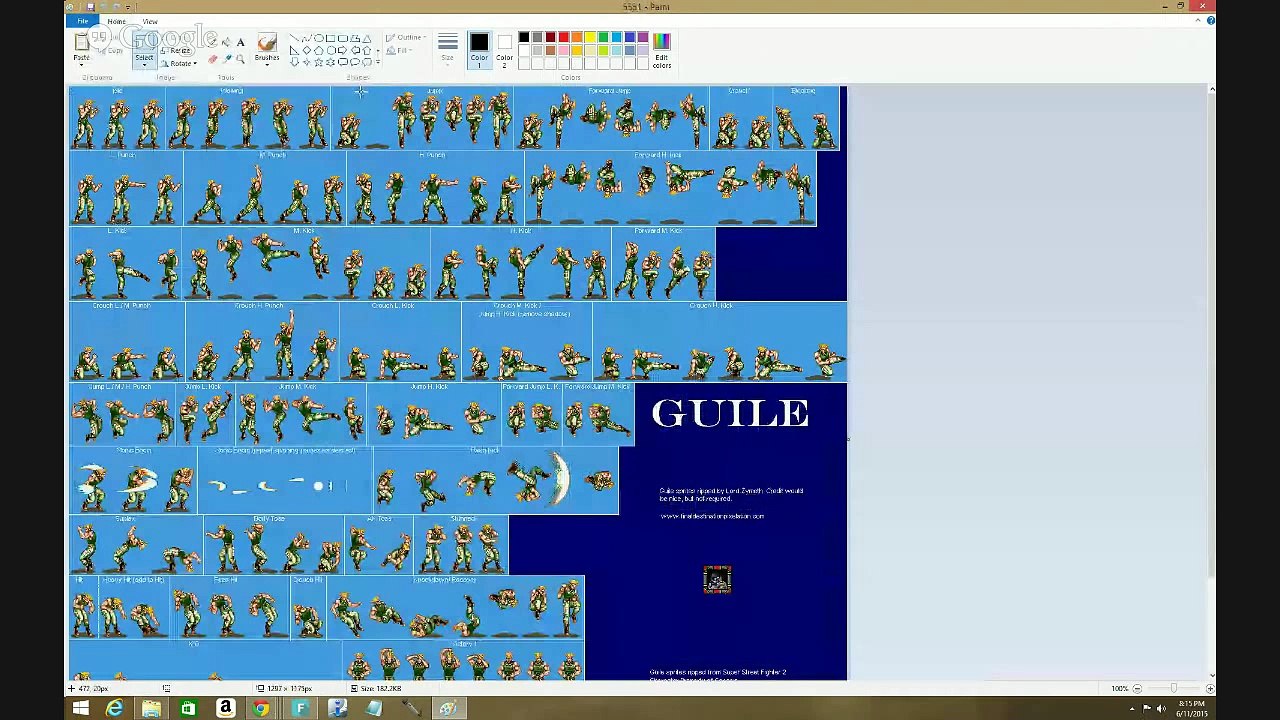The width and height of the screenshot is (1280, 720).
Task: Open the File menu tab
Action: coord(83,21)
